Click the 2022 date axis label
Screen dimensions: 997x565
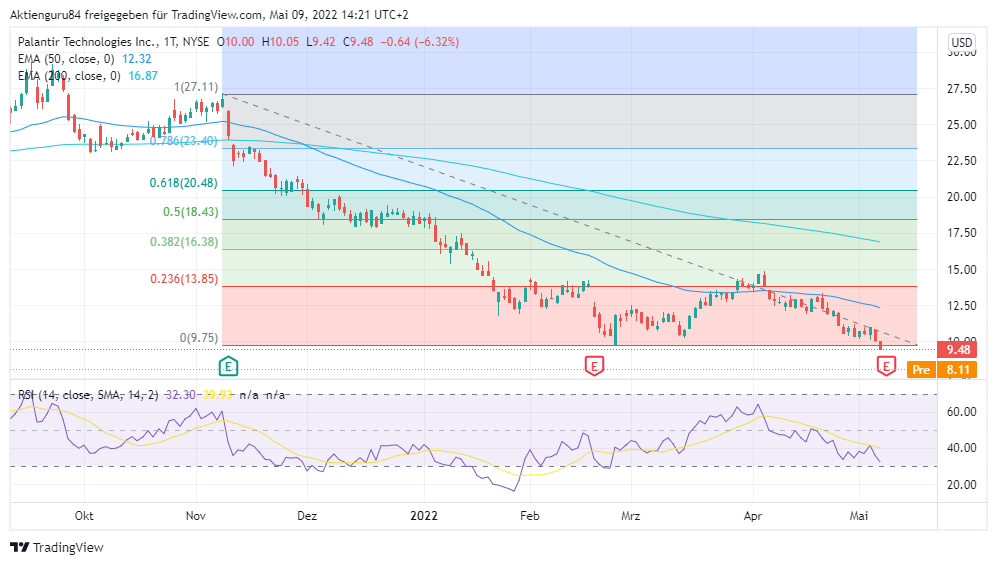click(x=424, y=516)
